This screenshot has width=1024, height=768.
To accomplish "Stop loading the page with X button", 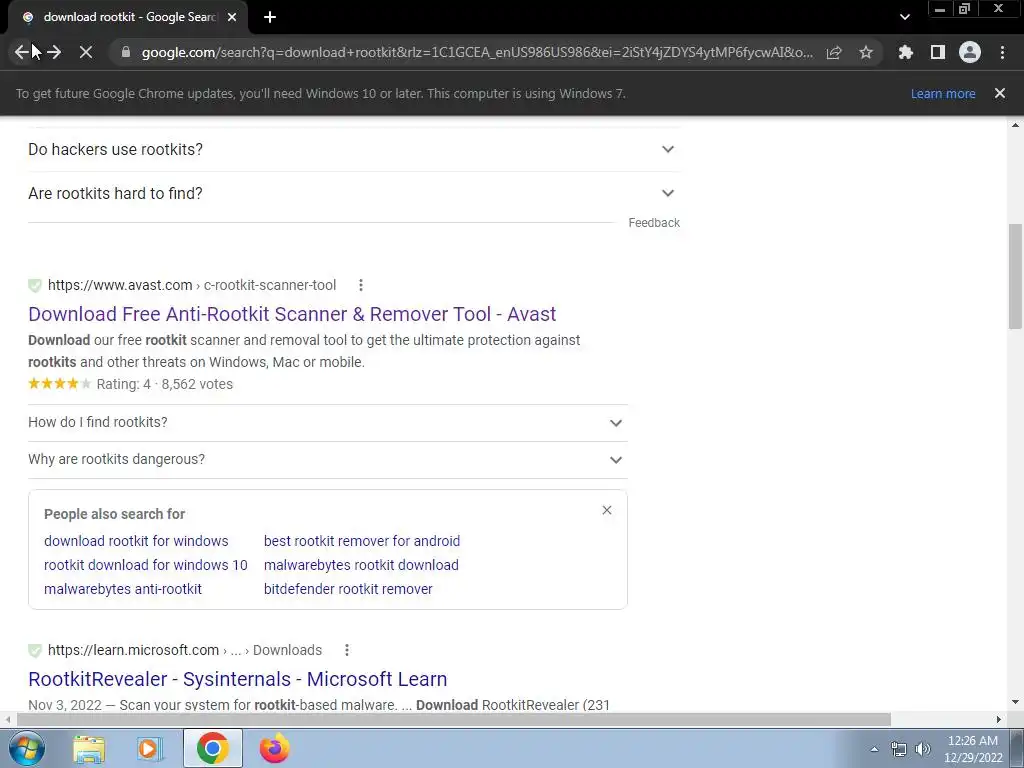I will (86, 52).
